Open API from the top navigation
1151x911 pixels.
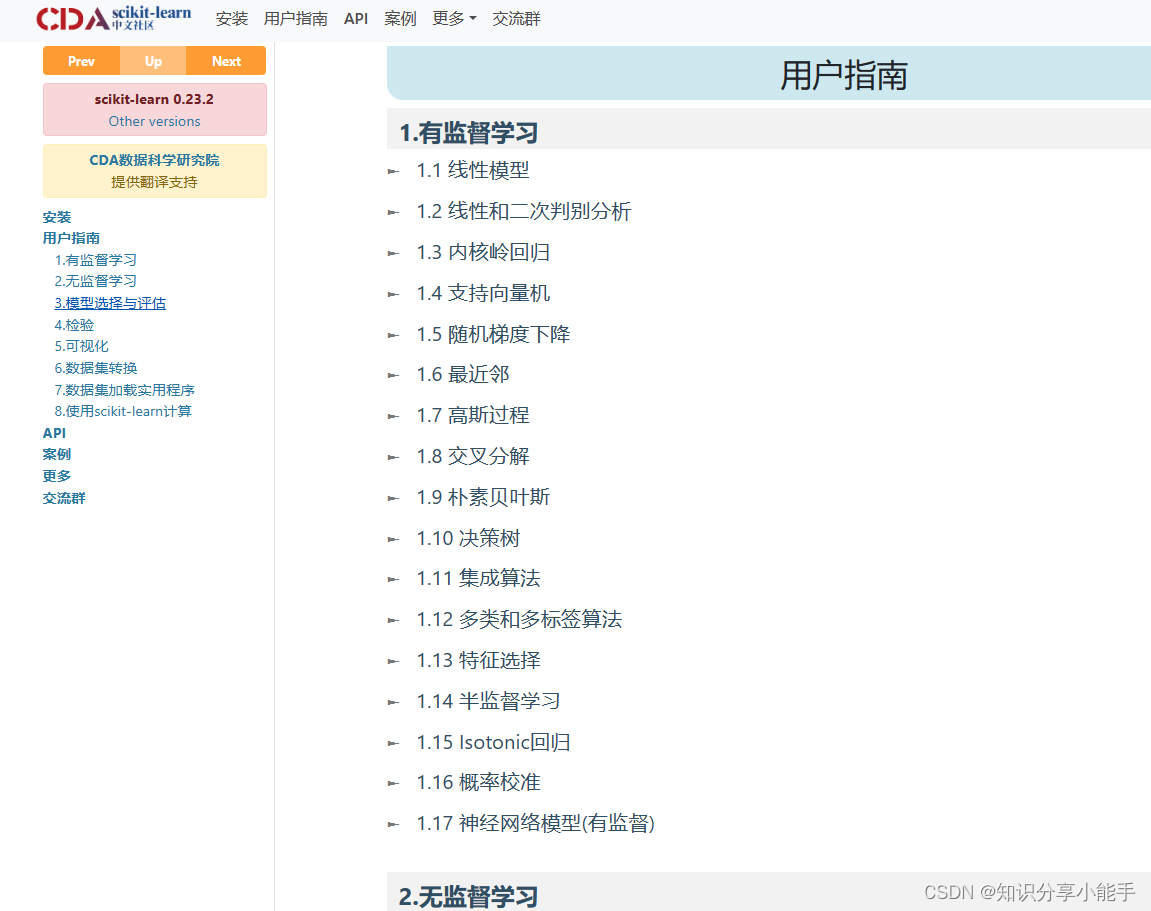point(356,18)
